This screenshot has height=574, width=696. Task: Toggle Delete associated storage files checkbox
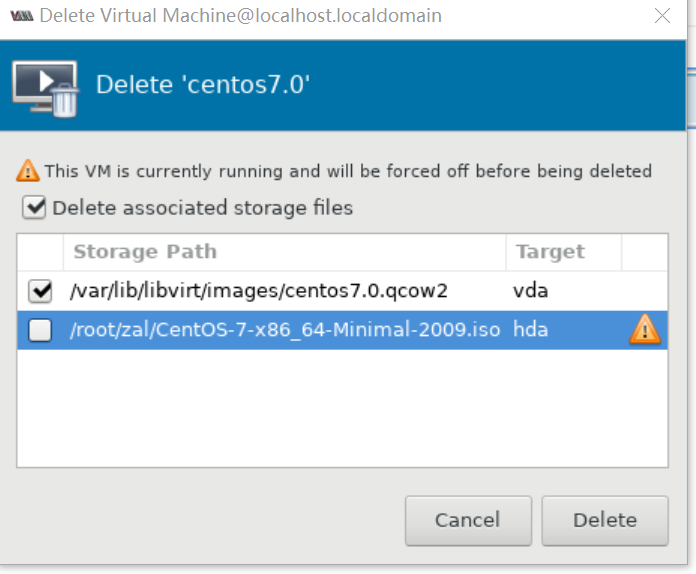coord(34,208)
